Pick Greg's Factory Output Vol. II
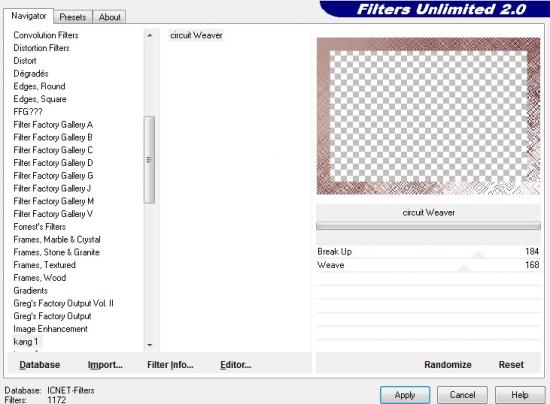This screenshot has height=404, width=550. point(63,303)
